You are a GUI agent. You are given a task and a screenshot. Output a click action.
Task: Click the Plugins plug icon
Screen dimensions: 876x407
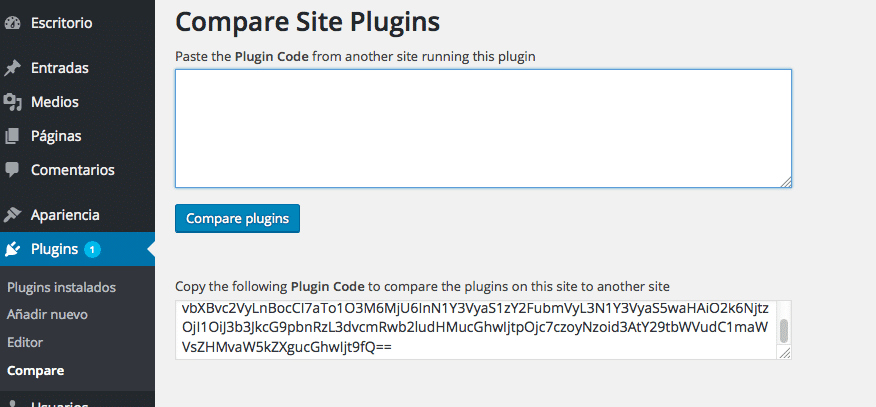(12, 249)
